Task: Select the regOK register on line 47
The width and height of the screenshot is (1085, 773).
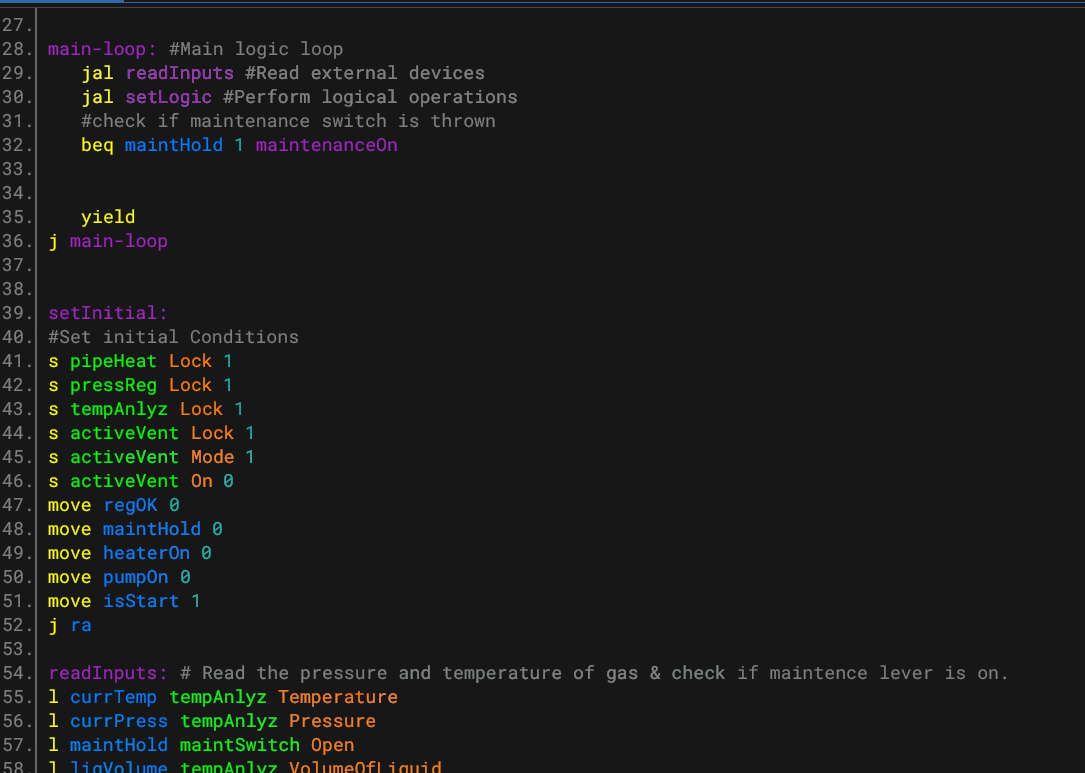Action: pos(130,505)
